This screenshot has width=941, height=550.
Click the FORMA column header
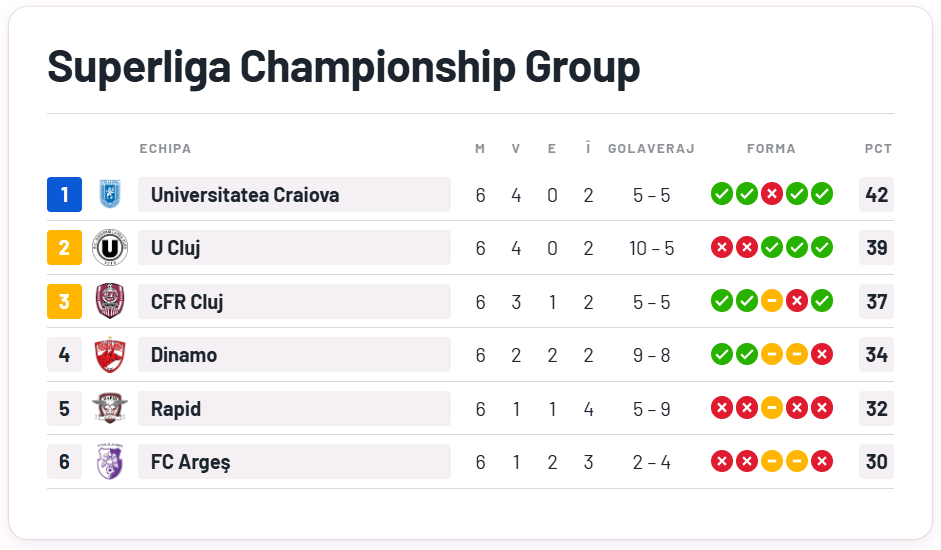[x=771, y=149]
